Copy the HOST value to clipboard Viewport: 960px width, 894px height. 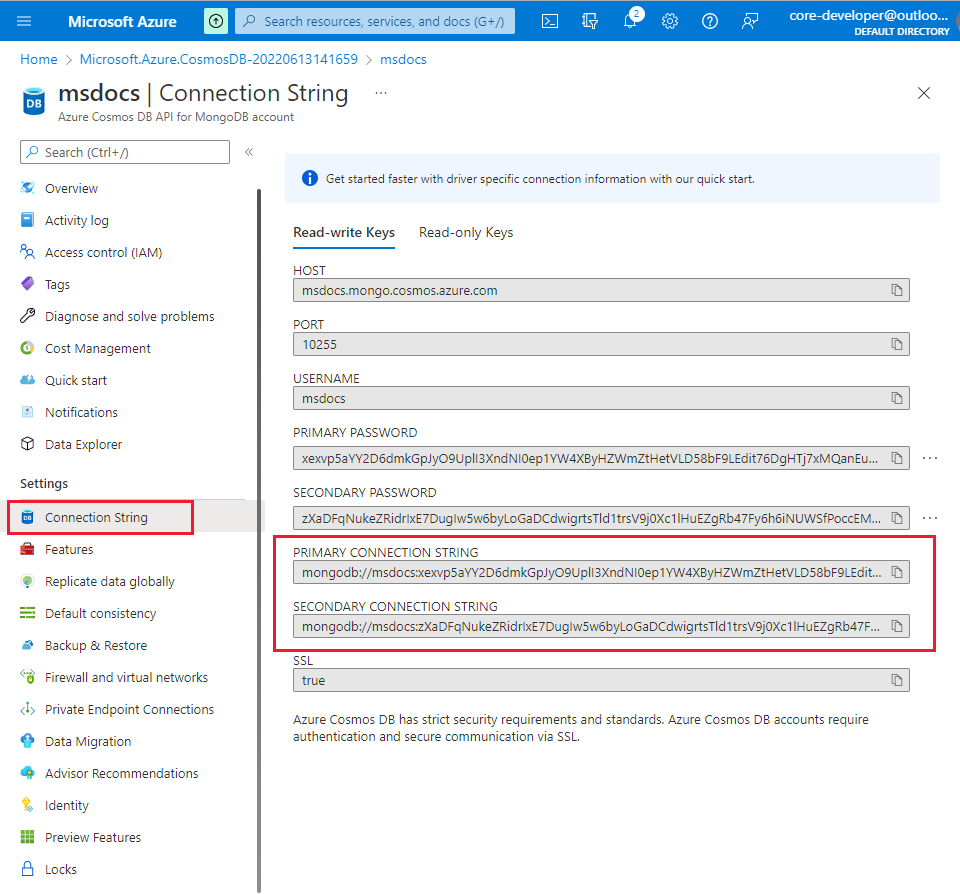(x=897, y=290)
